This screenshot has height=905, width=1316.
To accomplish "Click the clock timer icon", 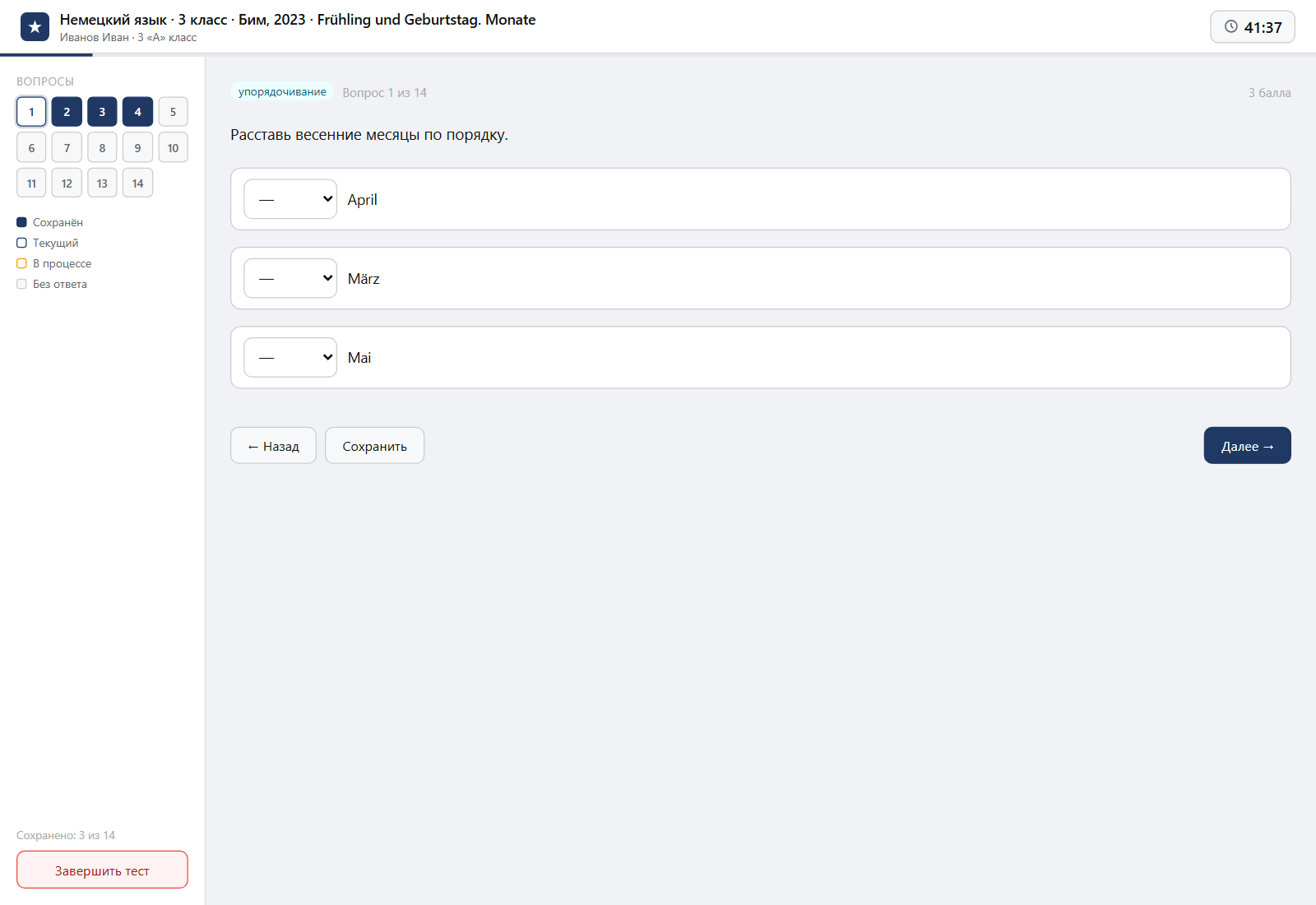I will tap(1231, 26).
